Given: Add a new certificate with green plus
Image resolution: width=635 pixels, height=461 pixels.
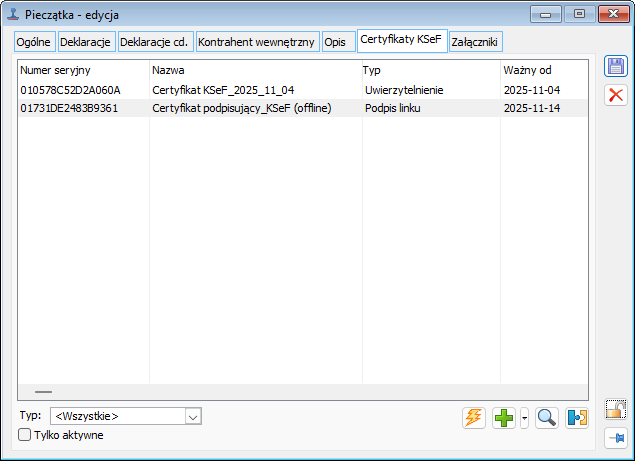Looking at the screenshot, I should pos(504,418).
